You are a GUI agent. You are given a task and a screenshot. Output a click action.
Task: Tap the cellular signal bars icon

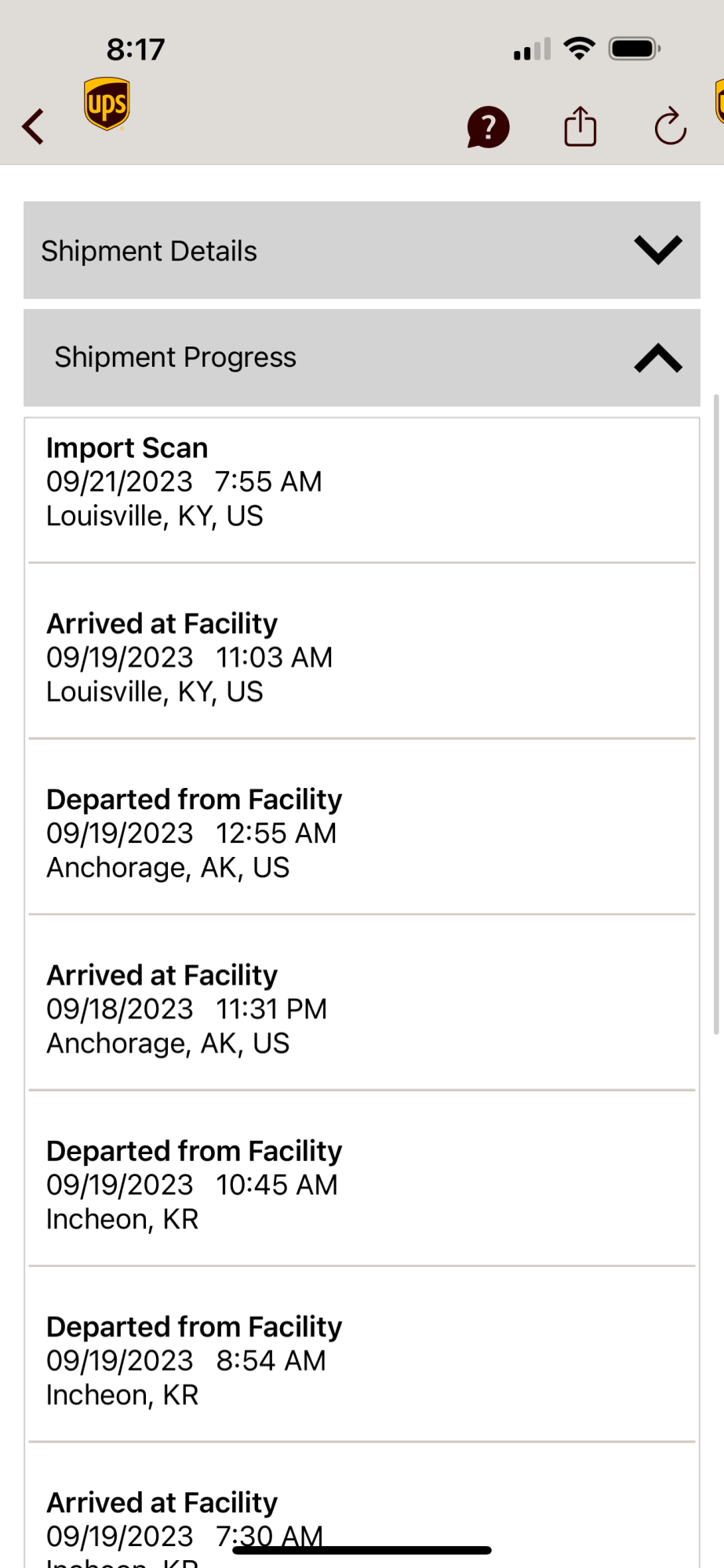[x=532, y=51]
